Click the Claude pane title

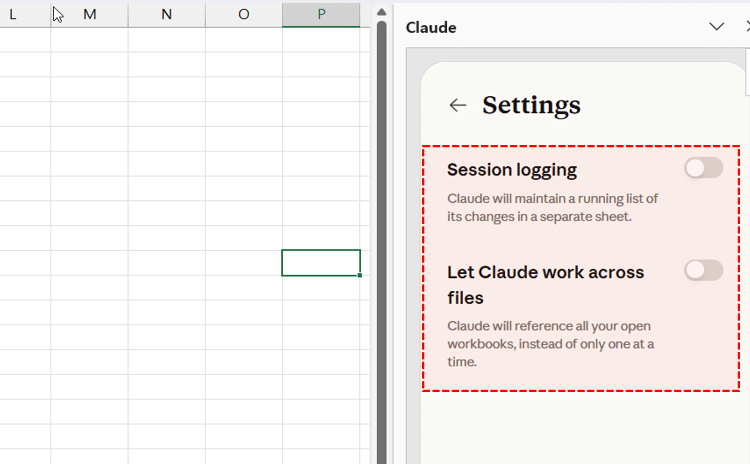[x=431, y=27]
